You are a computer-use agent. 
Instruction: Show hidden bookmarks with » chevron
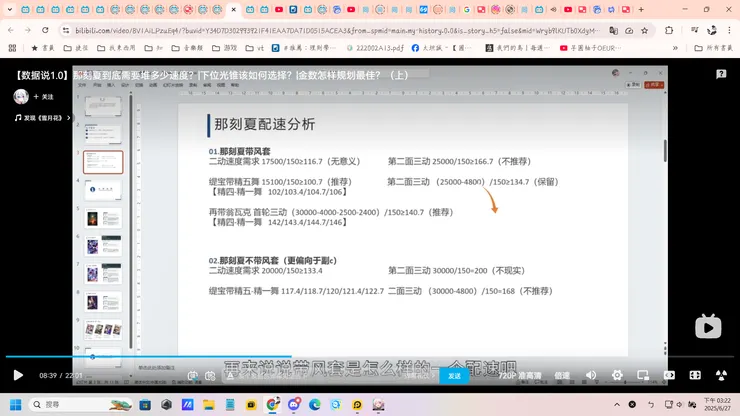675,48
